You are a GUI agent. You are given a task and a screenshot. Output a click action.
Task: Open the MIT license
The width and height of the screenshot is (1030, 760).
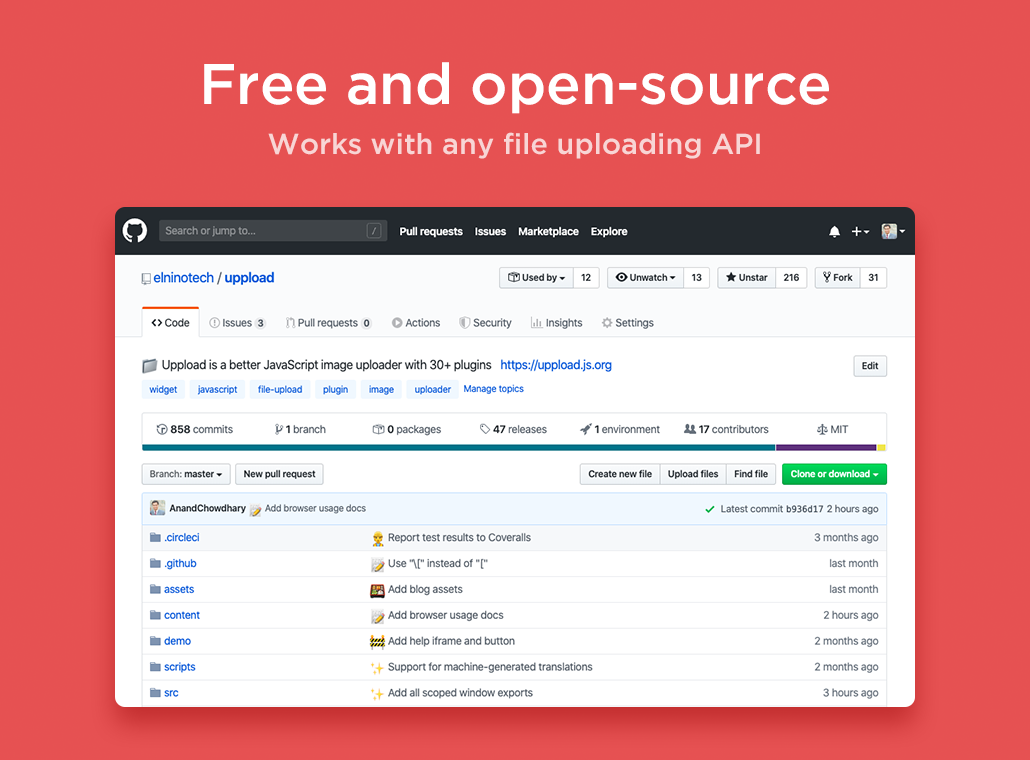(x=832, y=429)
